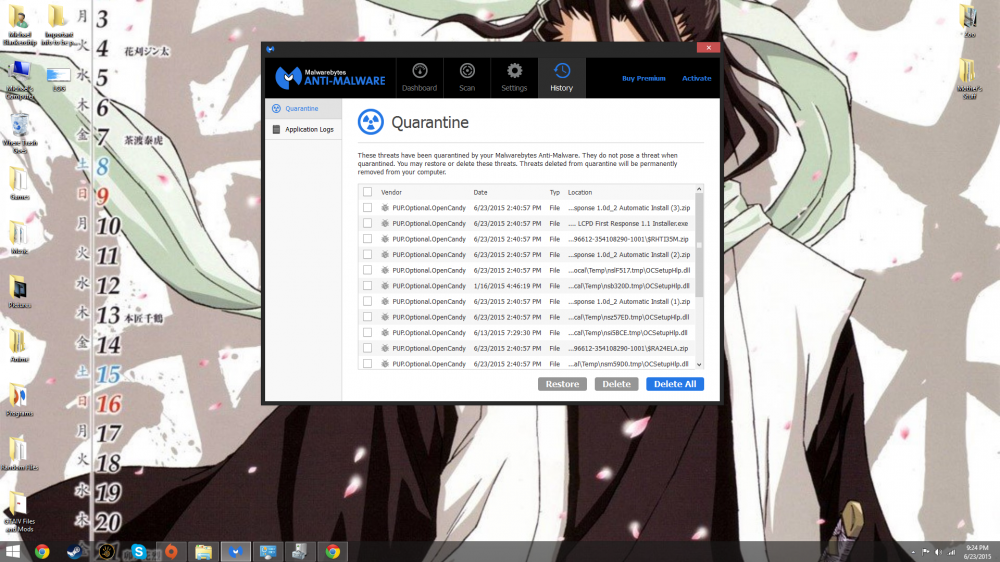
Task: Toggle the select-all checkbox in table header
Action: pyautogui.click(x=367, y=192)
